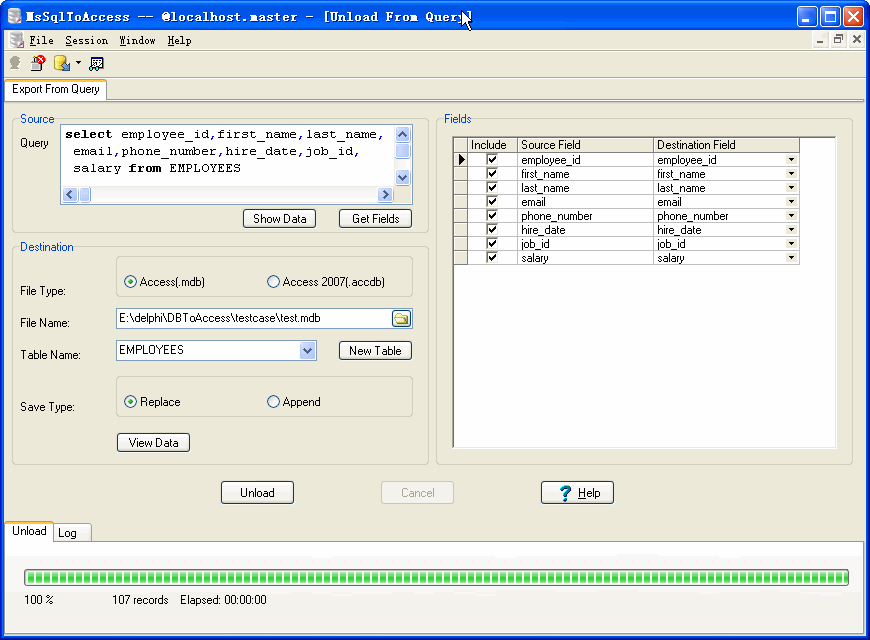
Task: Open employee_id destination field dropdown
Action: click(791, 160)
